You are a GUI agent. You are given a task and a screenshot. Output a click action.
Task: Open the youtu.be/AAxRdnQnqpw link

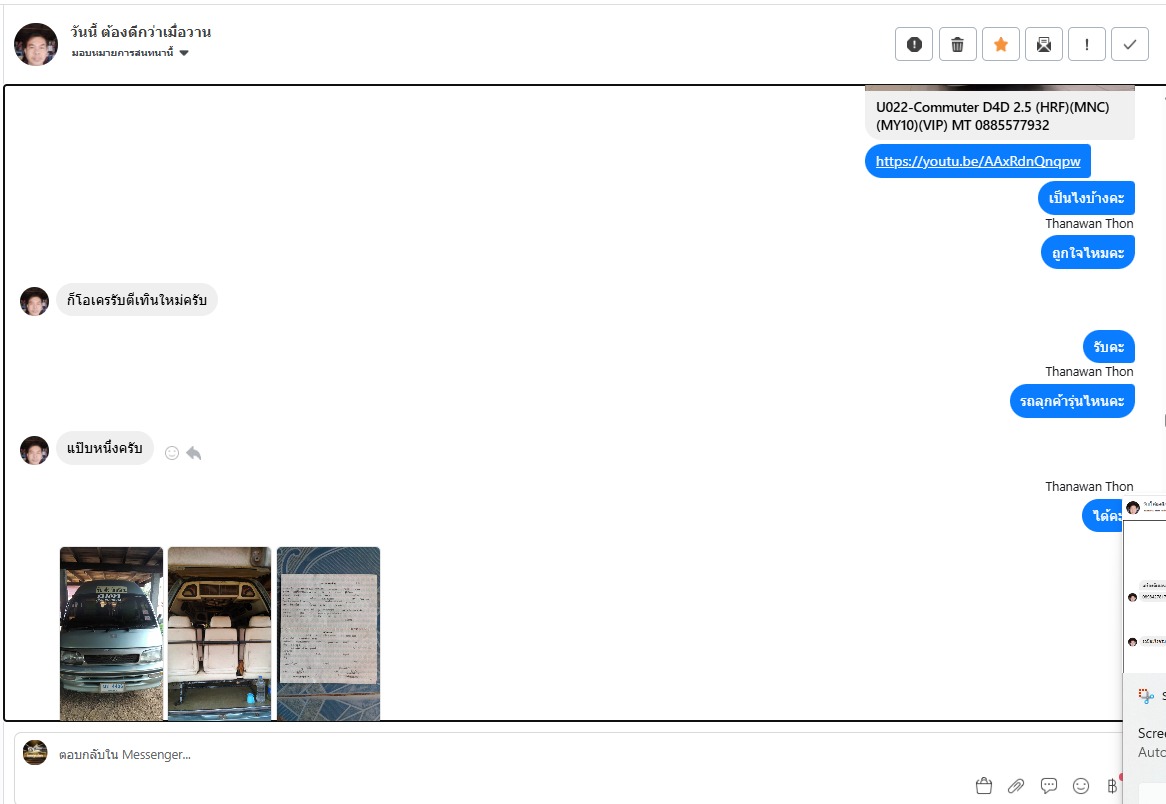[x=978, y=161]
